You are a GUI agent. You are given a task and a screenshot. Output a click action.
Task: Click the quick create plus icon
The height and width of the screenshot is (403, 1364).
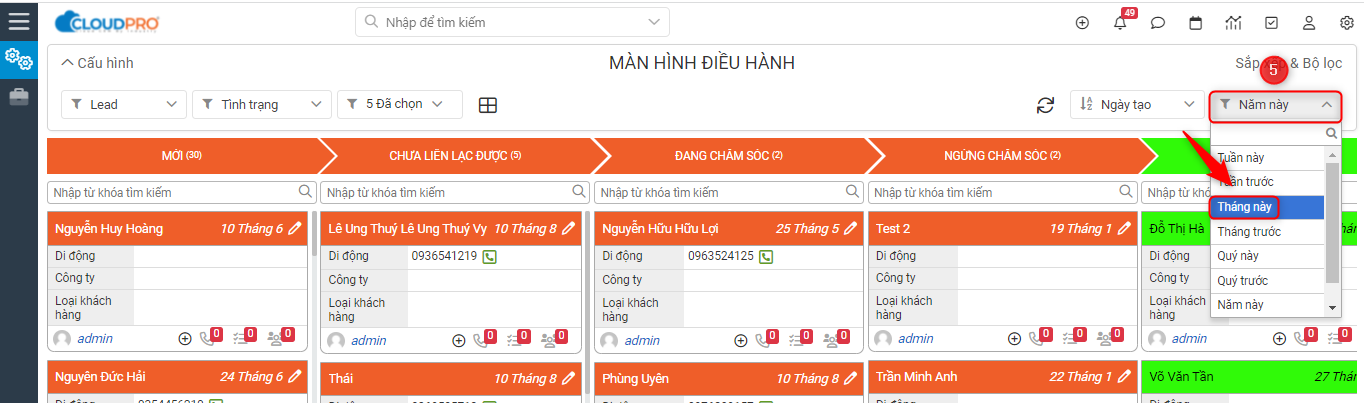pyautogui.click(x=1082, y=23)
